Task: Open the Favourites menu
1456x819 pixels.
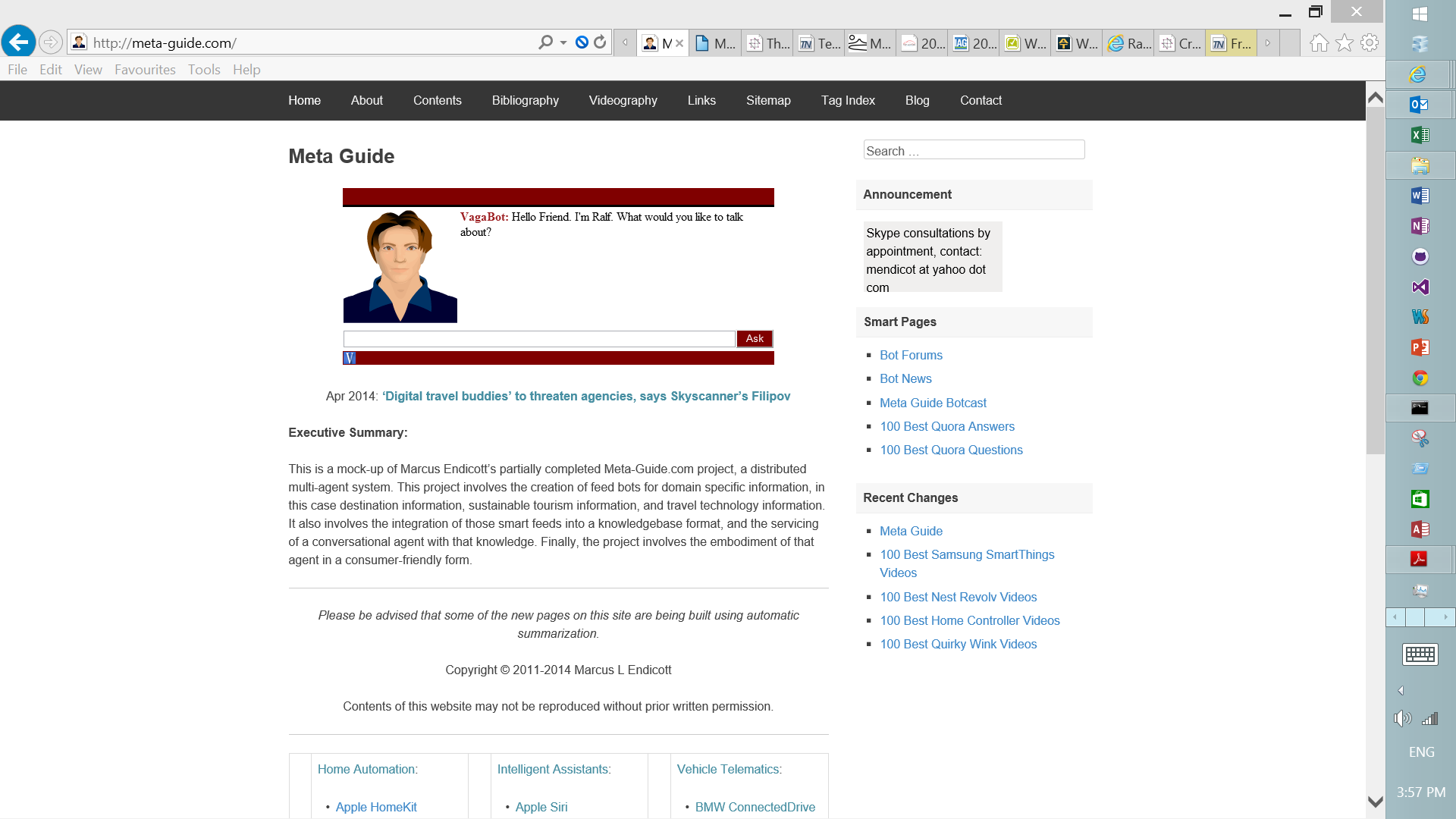Action: (145, 70)
